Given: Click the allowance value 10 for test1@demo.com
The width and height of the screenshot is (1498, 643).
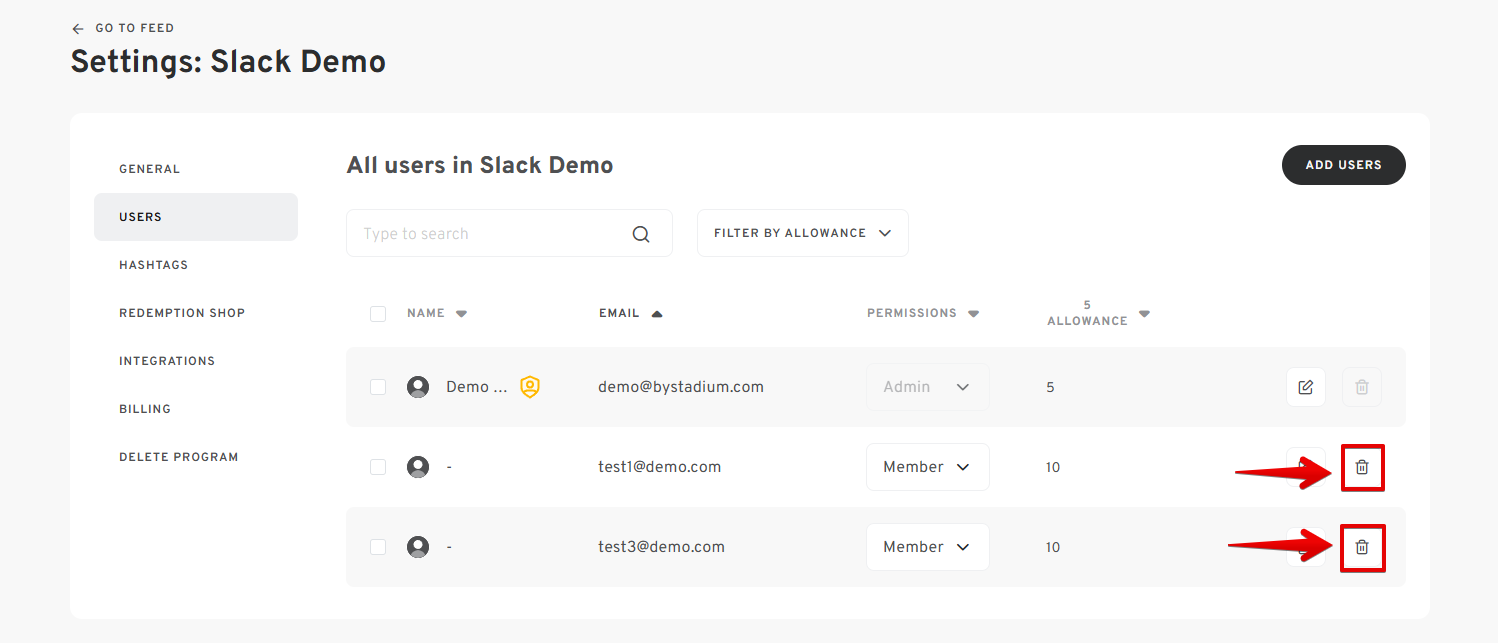Looking at the screenshot, I should coord(1053,467).
